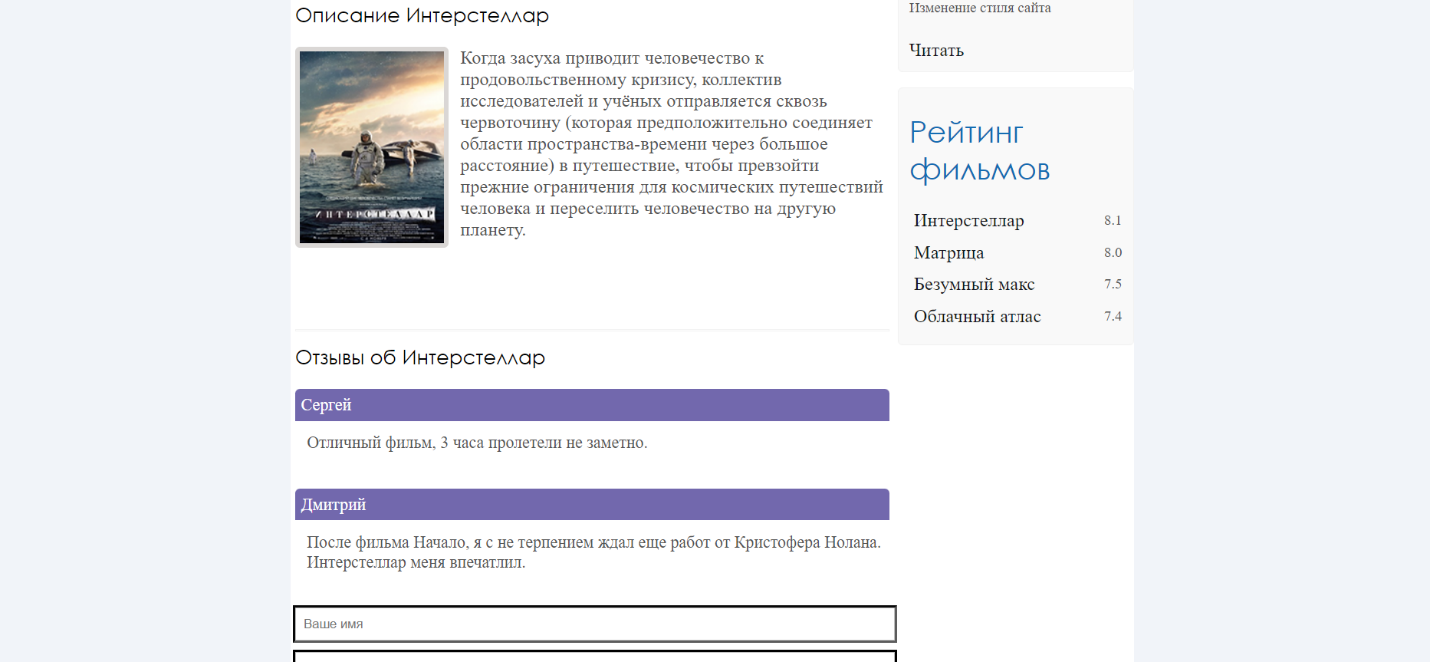Click rating value 7.5
Viewport: 1430px width, 662px height.
click(1113, 285)
